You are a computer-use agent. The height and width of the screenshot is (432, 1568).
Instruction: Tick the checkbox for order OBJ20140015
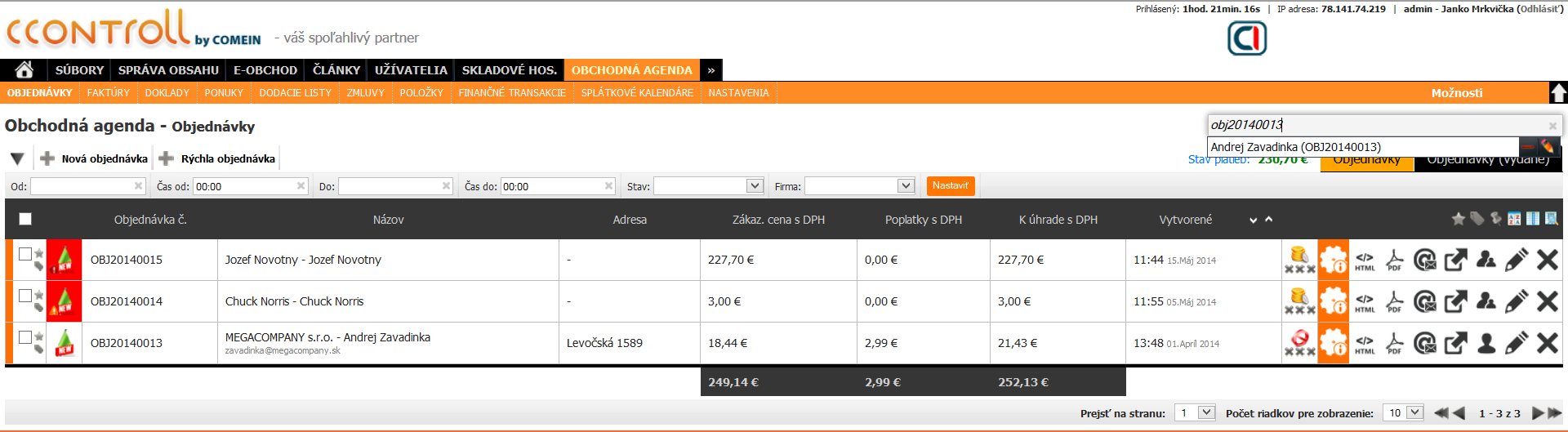(x=25, y=254)
